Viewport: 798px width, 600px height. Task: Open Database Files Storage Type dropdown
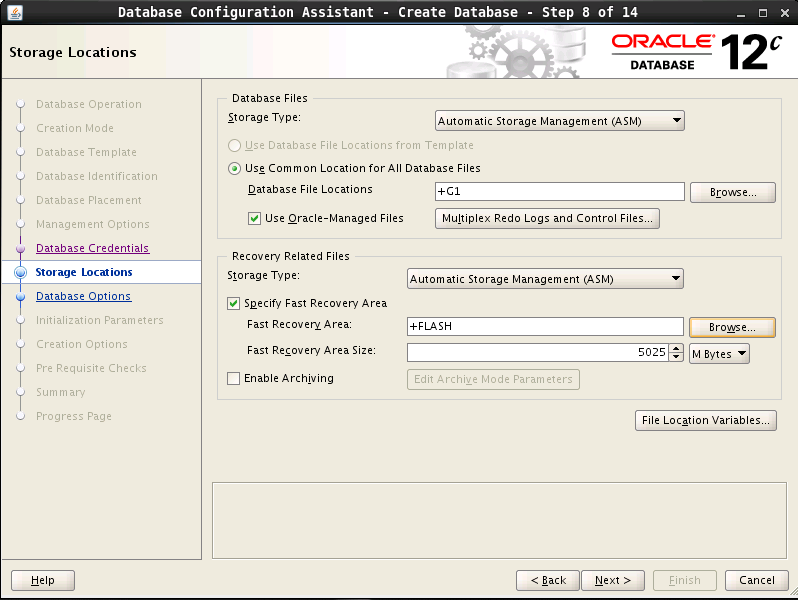[560, 121]
